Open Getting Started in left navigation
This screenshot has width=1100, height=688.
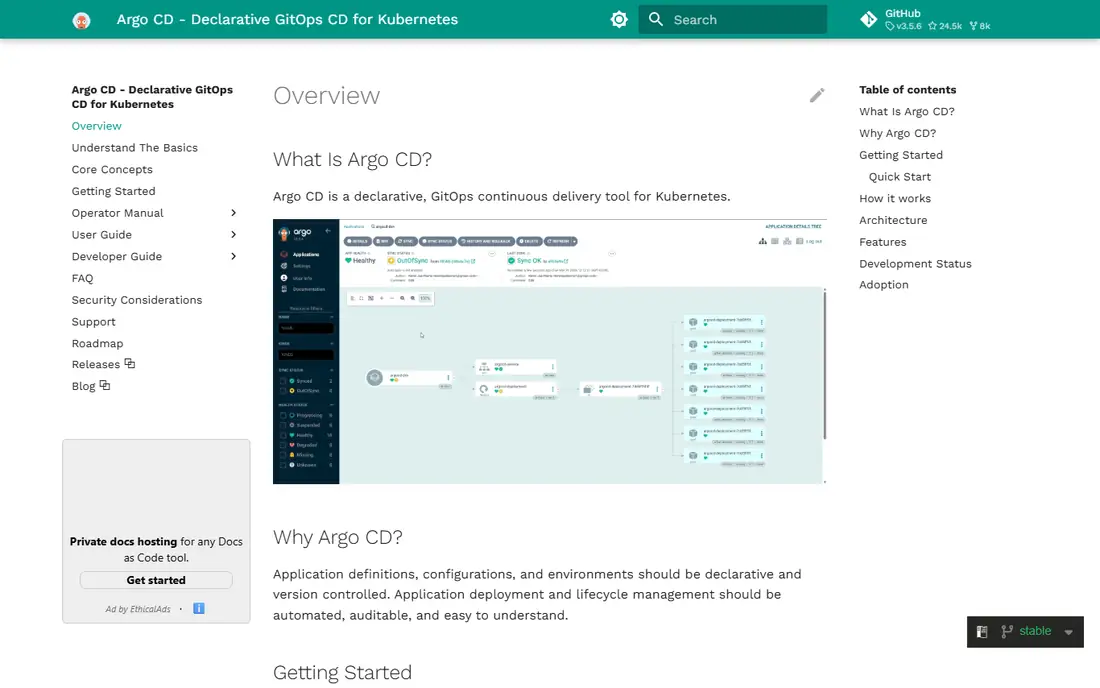coord(114,191)
